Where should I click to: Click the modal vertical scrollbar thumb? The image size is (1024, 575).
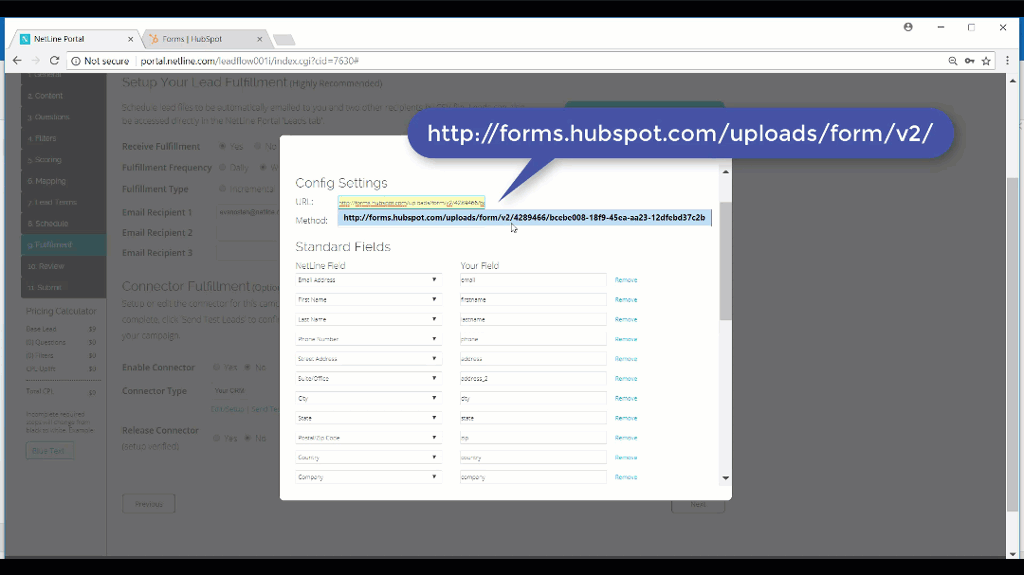[x=726, y=261]
